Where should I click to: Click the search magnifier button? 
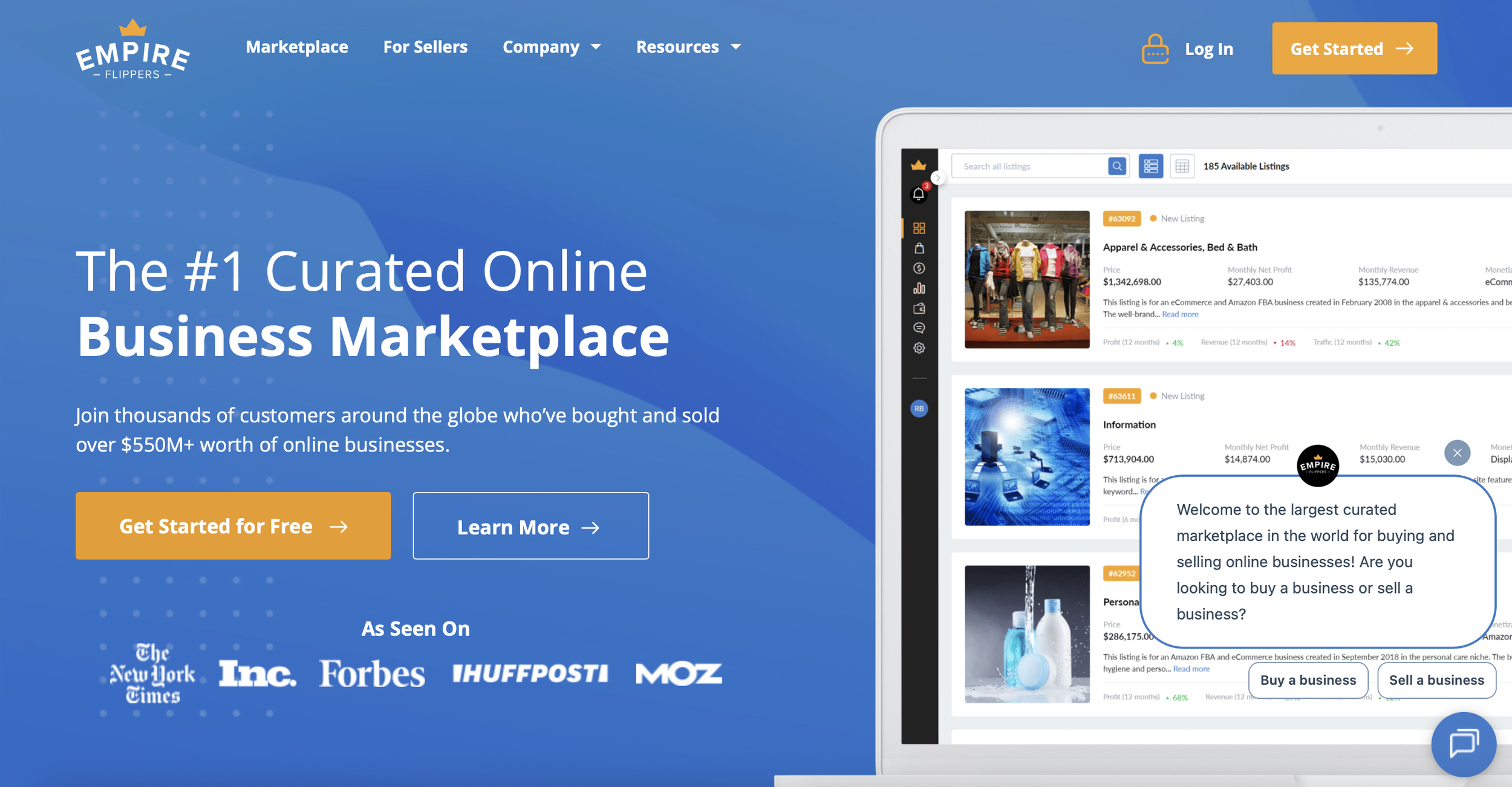[1117, 166]
